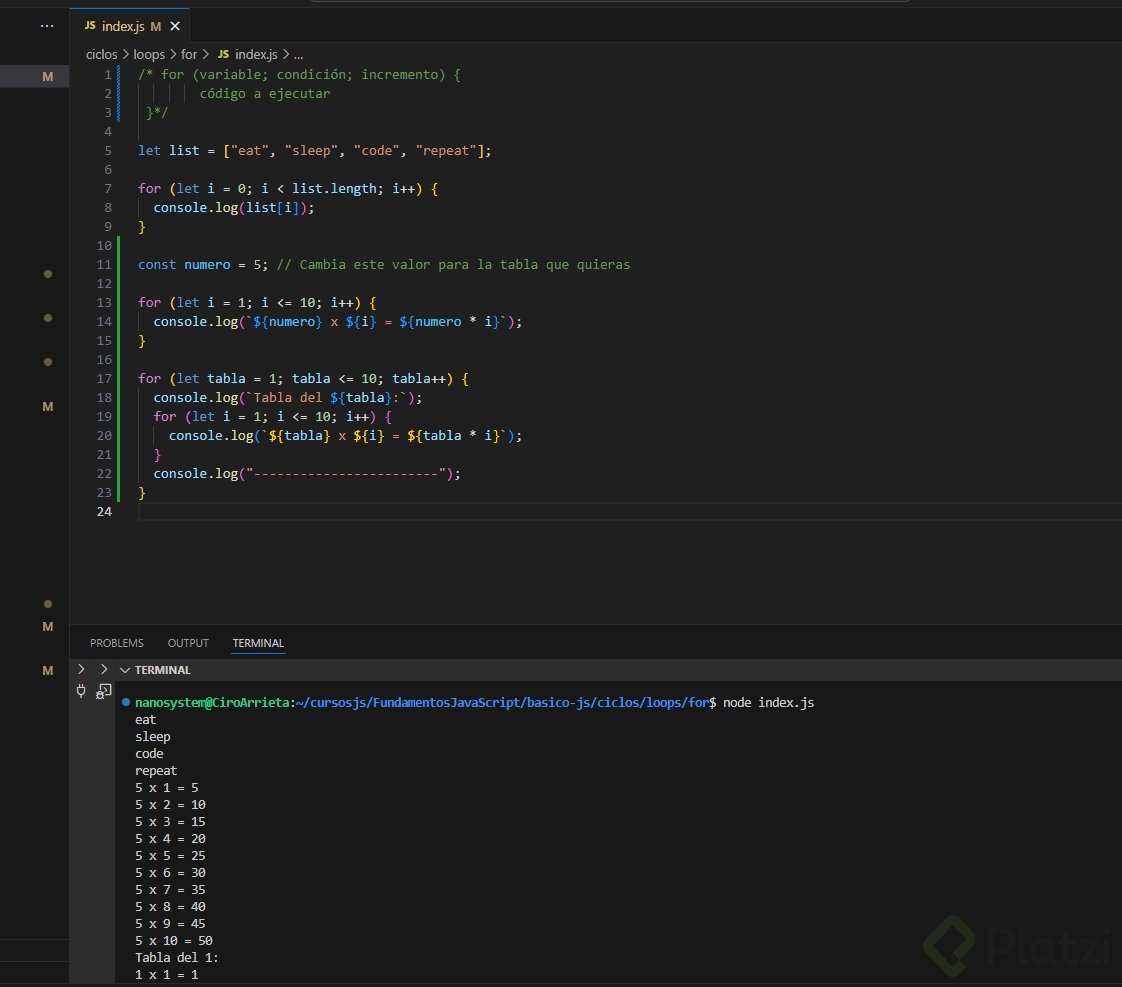1122x987 pixels.
Task: Click the blue command status dot in terminal
Action: coord(125,703)
